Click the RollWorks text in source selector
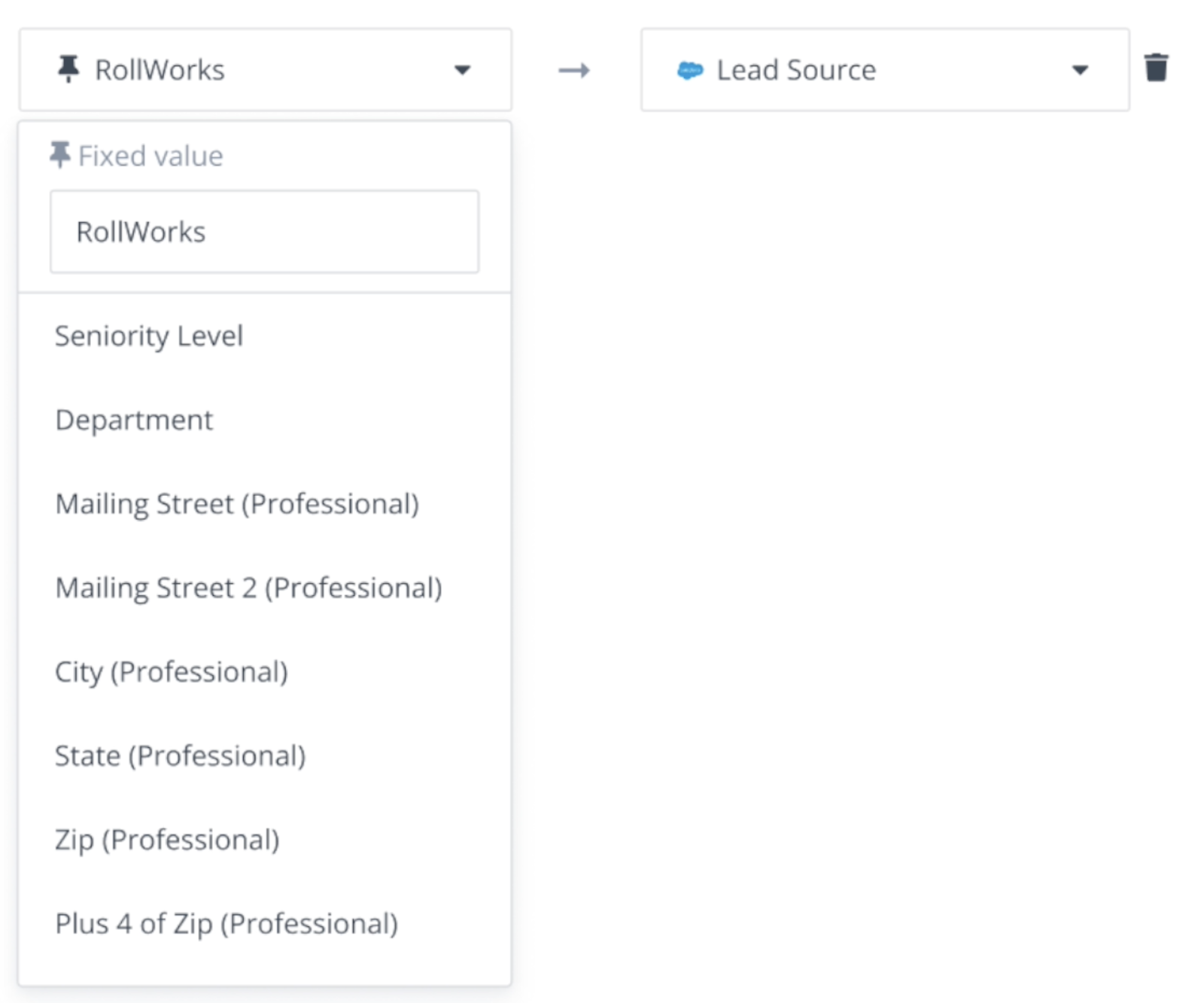The width and height of the screenshot is (1204, 1003). coord(160,70)
